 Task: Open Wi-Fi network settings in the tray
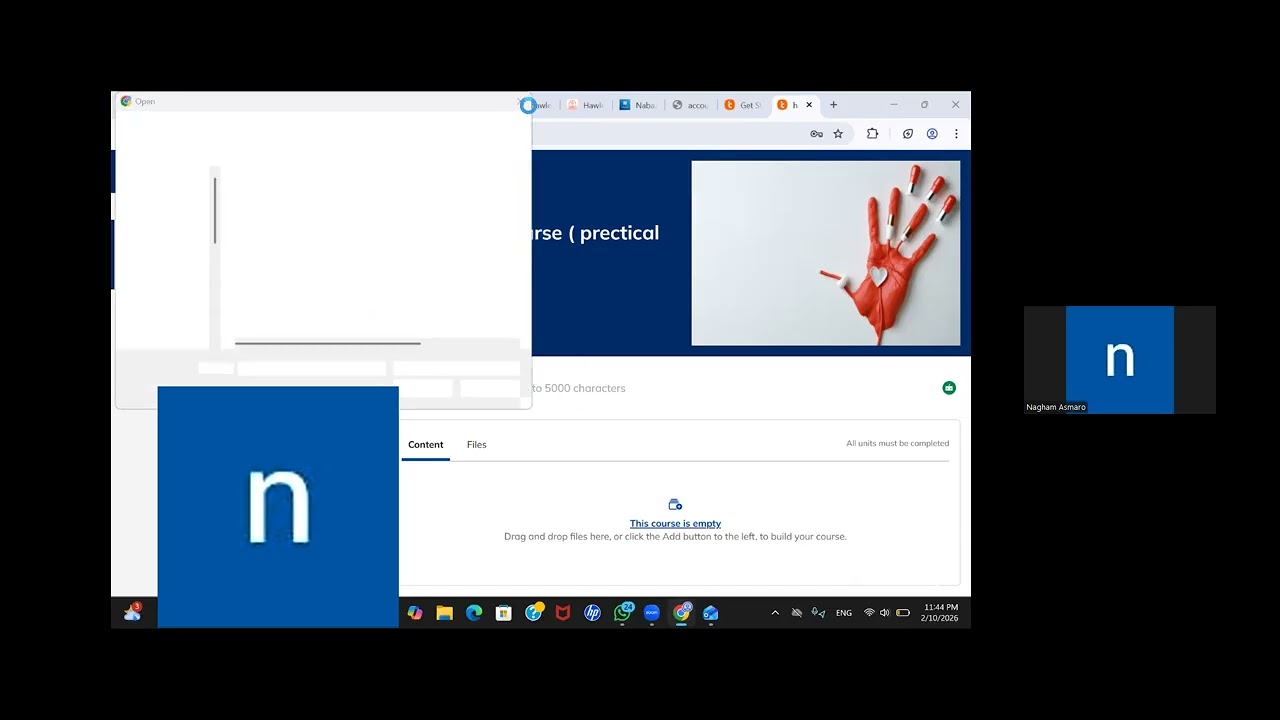coord(869,613)
